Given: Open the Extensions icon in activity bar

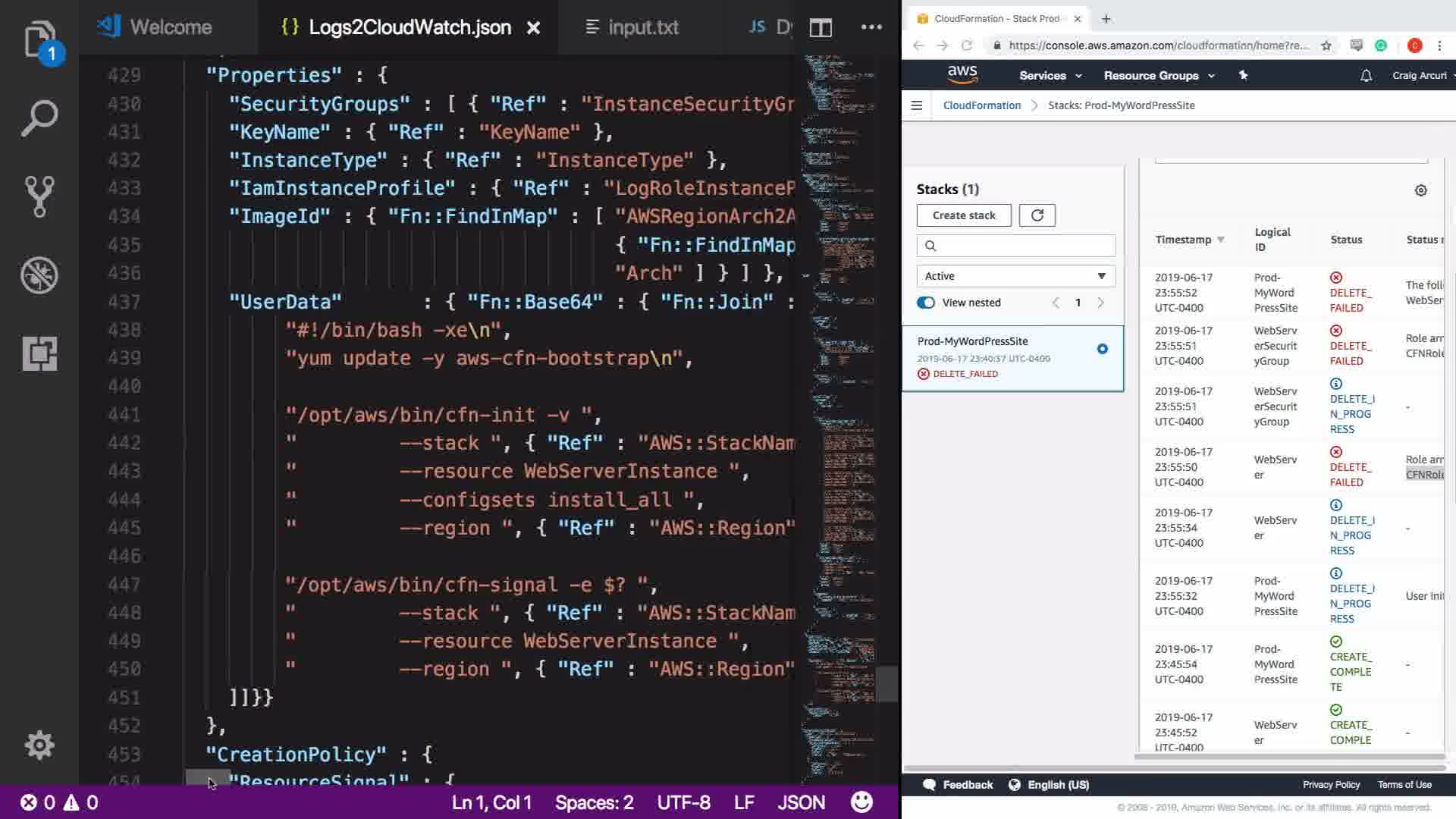Looking at the screenshot, I should (x=39, y=353).
